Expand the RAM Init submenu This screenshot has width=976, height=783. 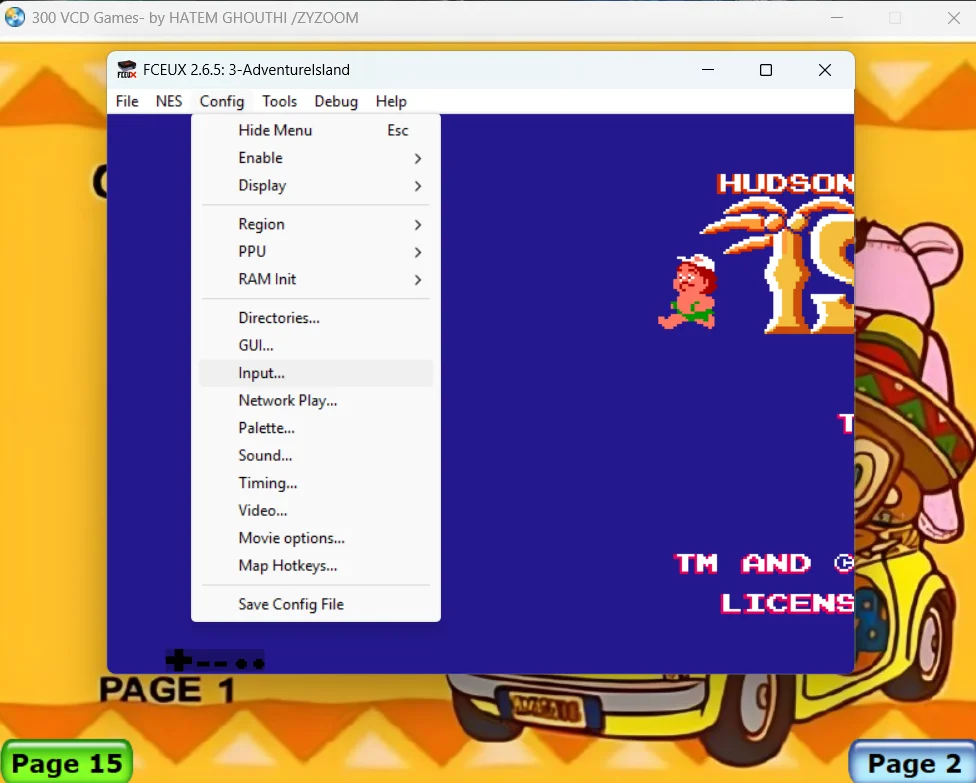tap(316, 279)
